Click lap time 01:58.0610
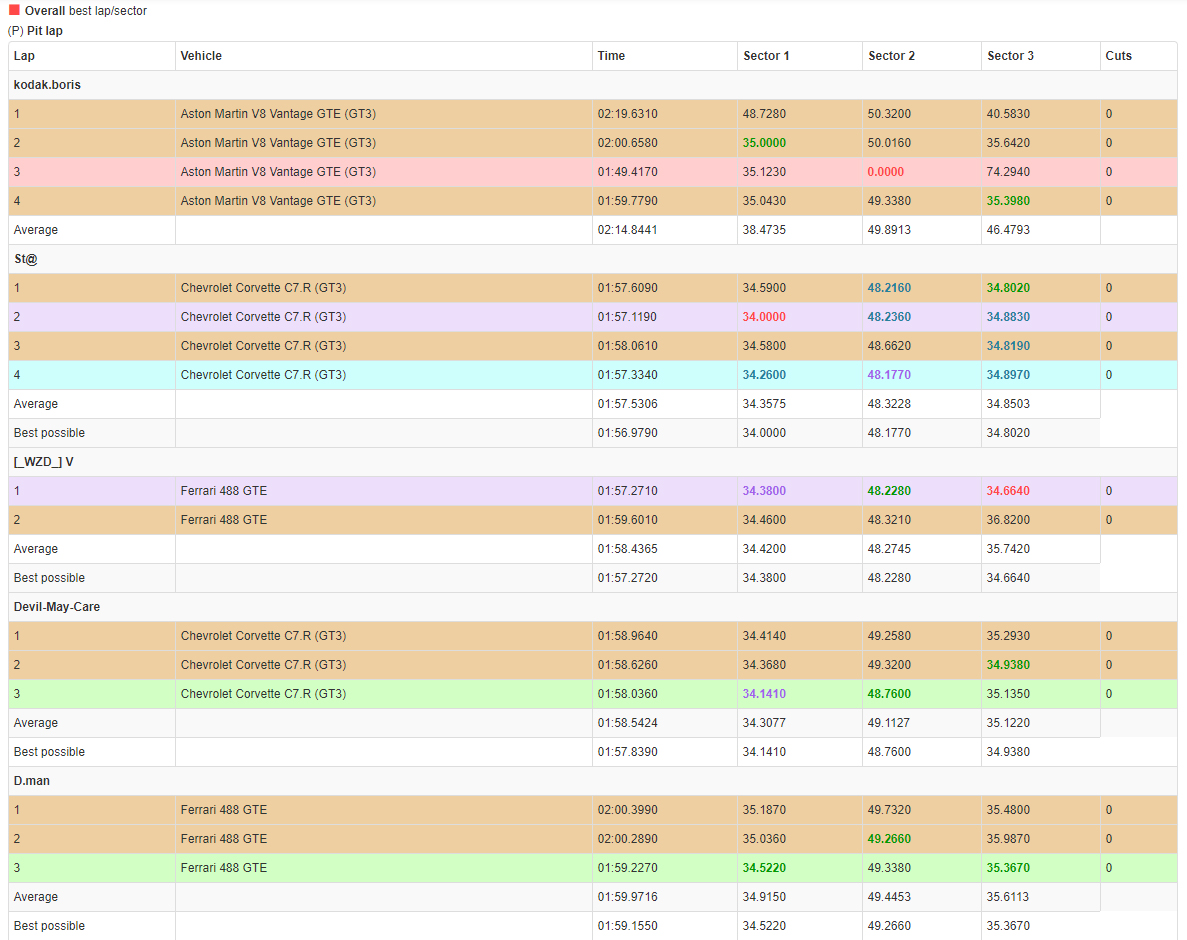1187x940 pixels. click(628, 346)
